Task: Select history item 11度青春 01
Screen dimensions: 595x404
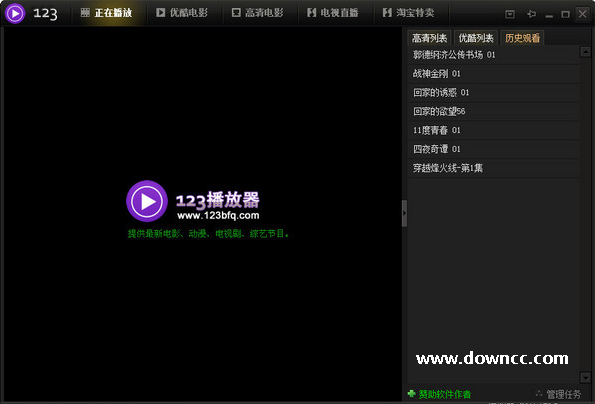Action: (x=494, y=130)
